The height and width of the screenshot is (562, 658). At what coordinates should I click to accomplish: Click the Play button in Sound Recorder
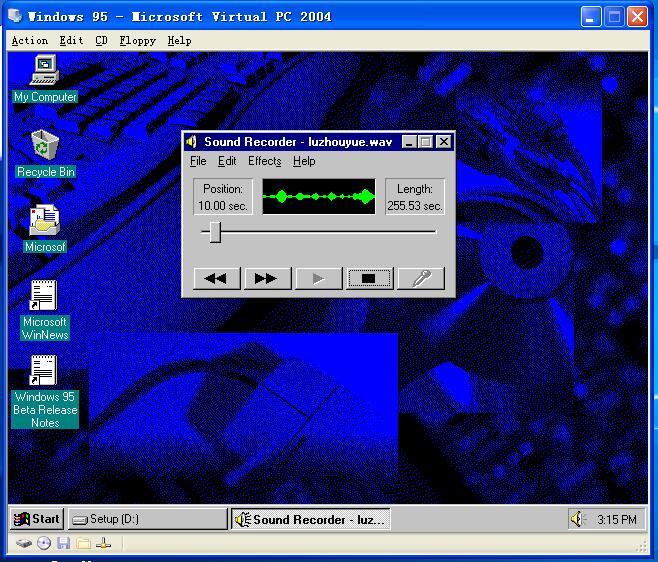[319, 278]
